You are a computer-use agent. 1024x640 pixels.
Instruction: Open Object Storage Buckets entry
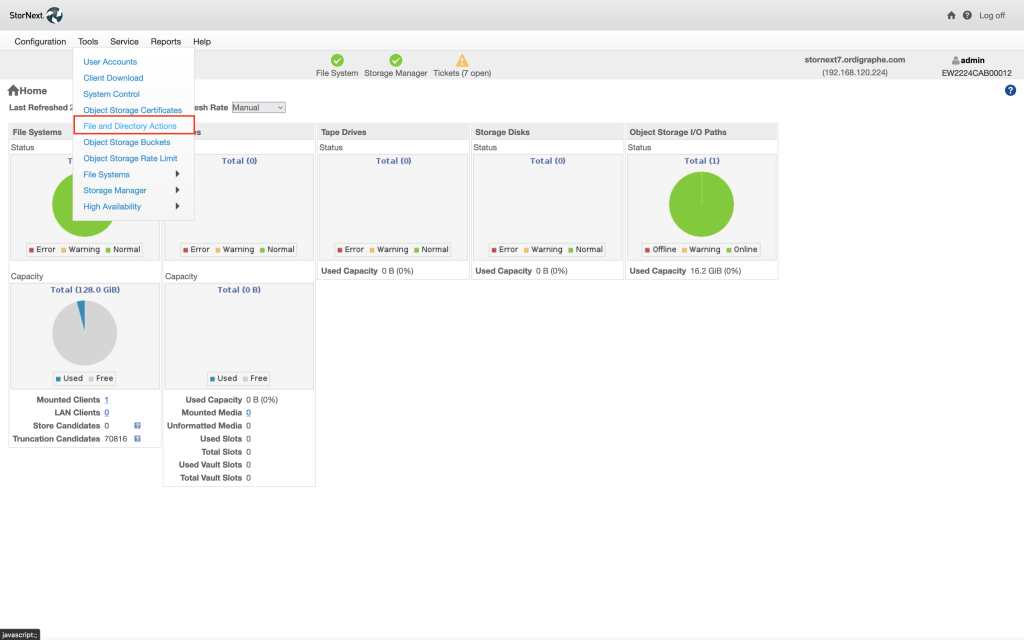(127, 142)
